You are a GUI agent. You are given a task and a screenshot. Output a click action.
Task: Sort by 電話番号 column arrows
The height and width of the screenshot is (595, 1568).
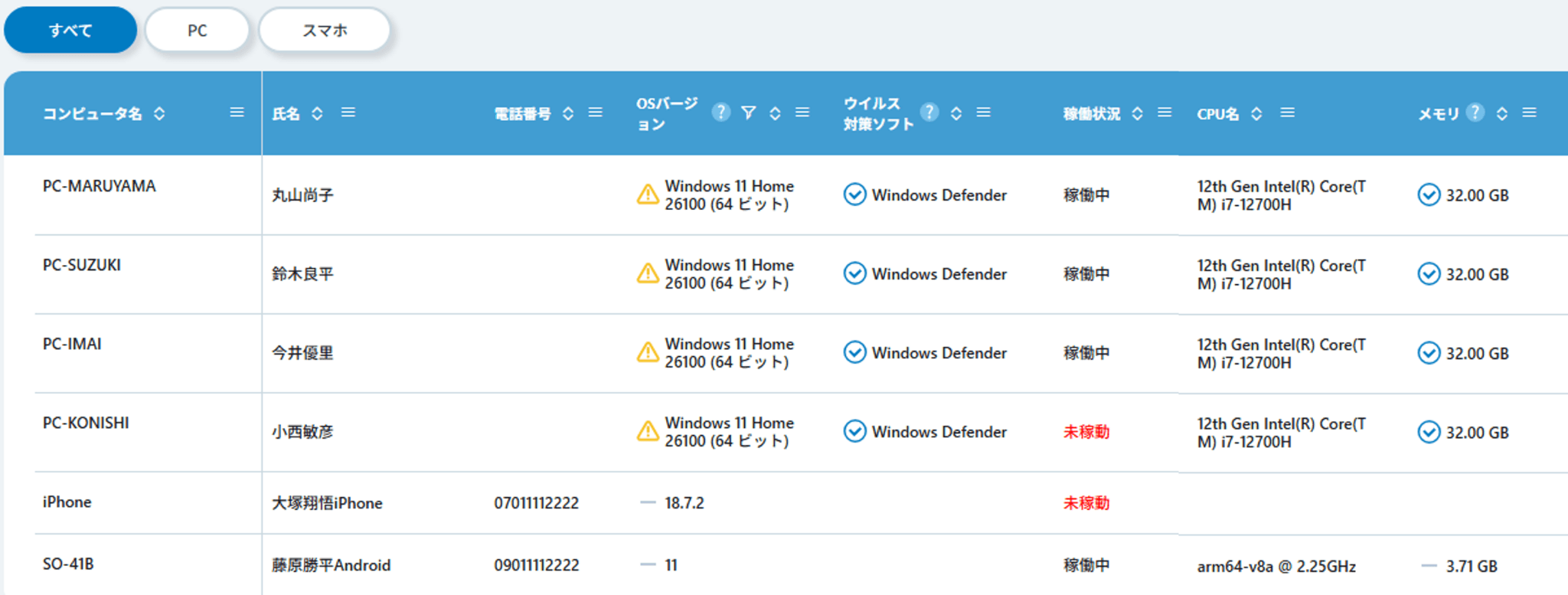point(568,113)
